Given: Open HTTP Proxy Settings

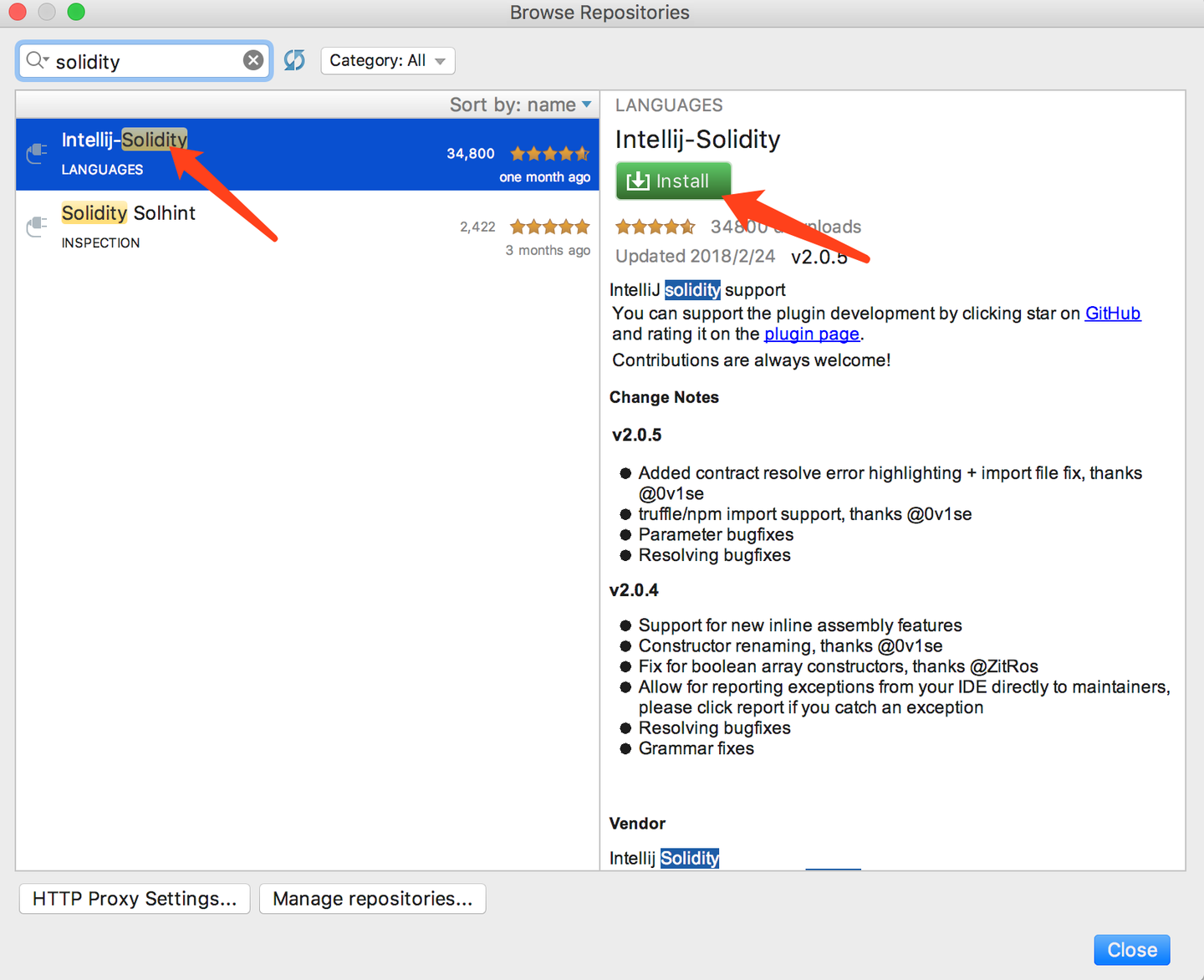Looking at the screenshot, I should tap(135, 899).
